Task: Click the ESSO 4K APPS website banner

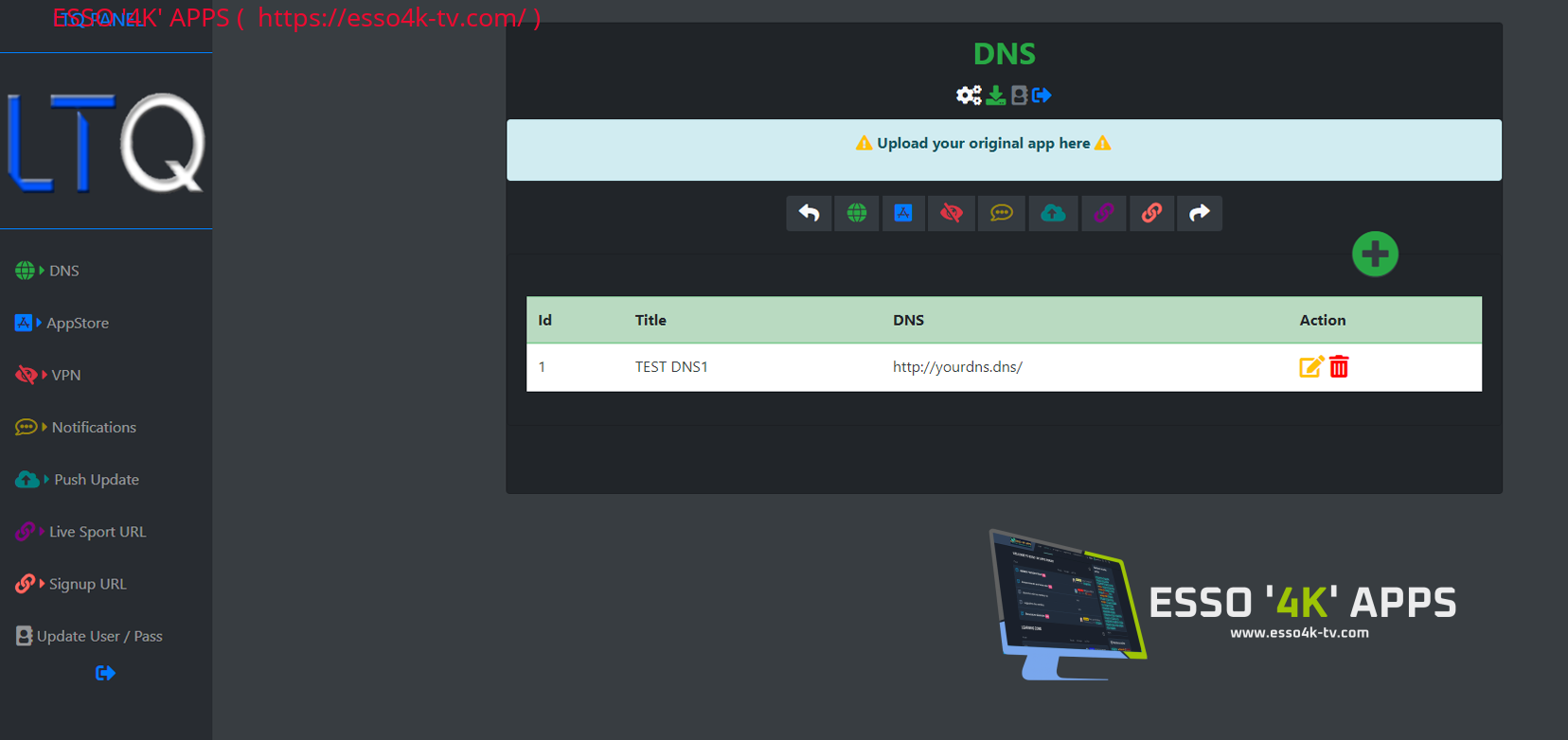Action: click(x=1221, y=606)
